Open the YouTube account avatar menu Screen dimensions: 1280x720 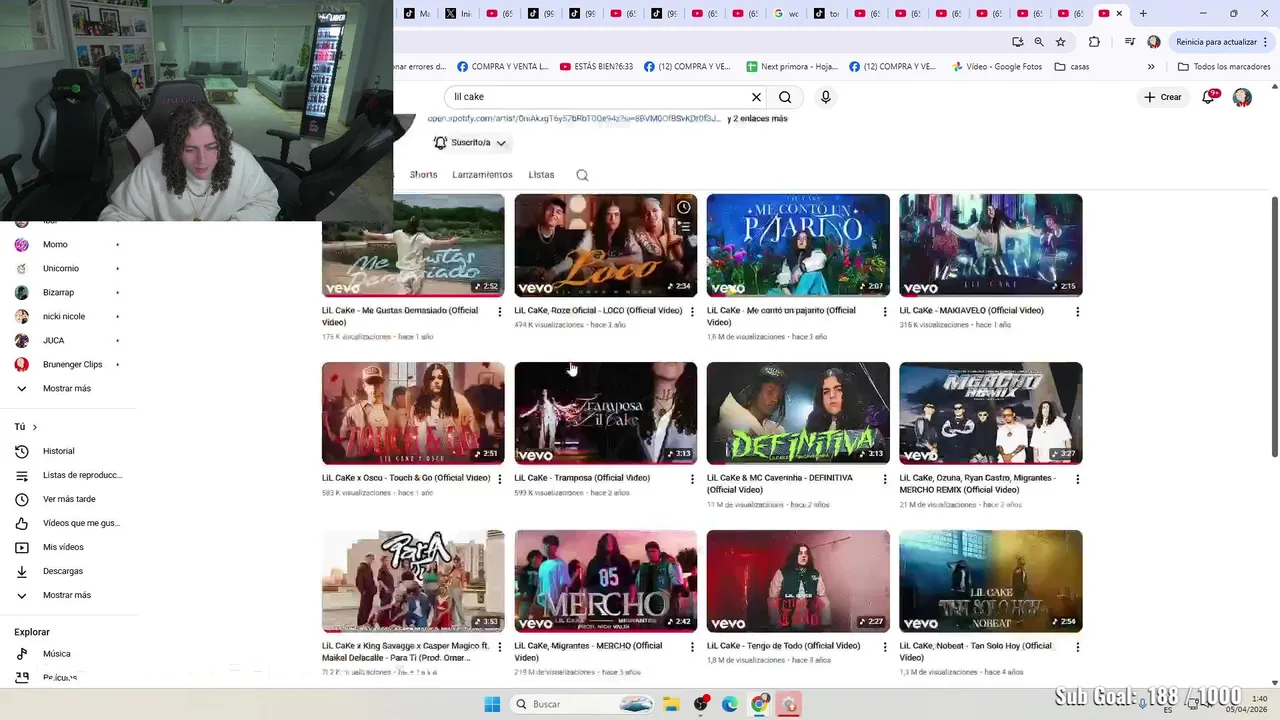(x=1242, y=97)
